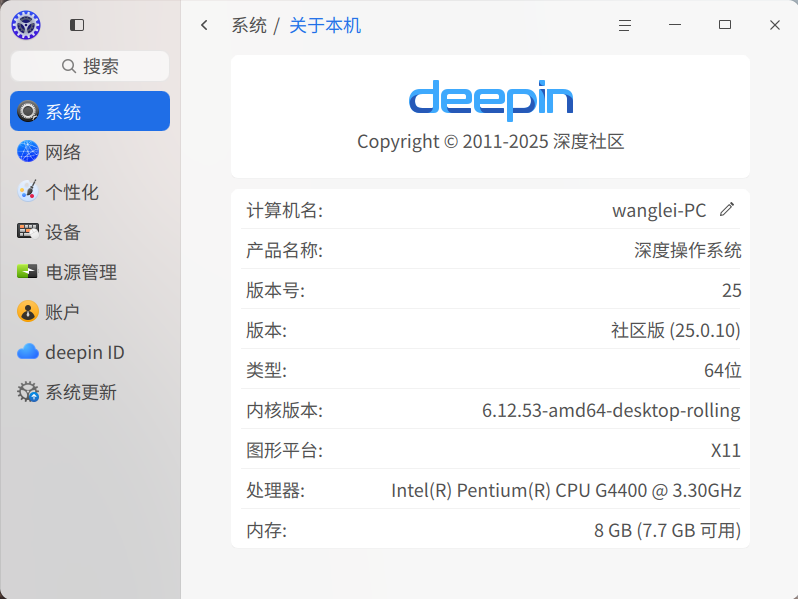Go back with the left arrow
798x599 pixels.
(205, 25)
